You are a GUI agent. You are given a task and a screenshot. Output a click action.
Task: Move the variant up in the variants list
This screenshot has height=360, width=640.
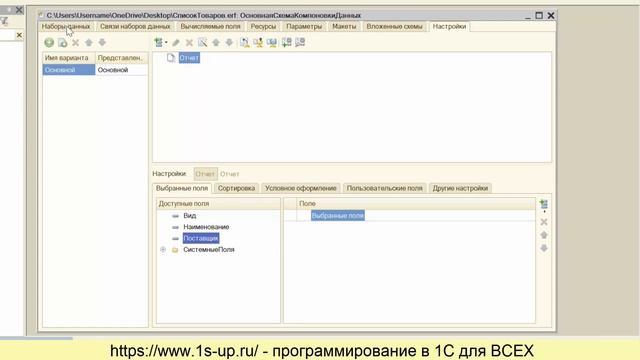89,42
